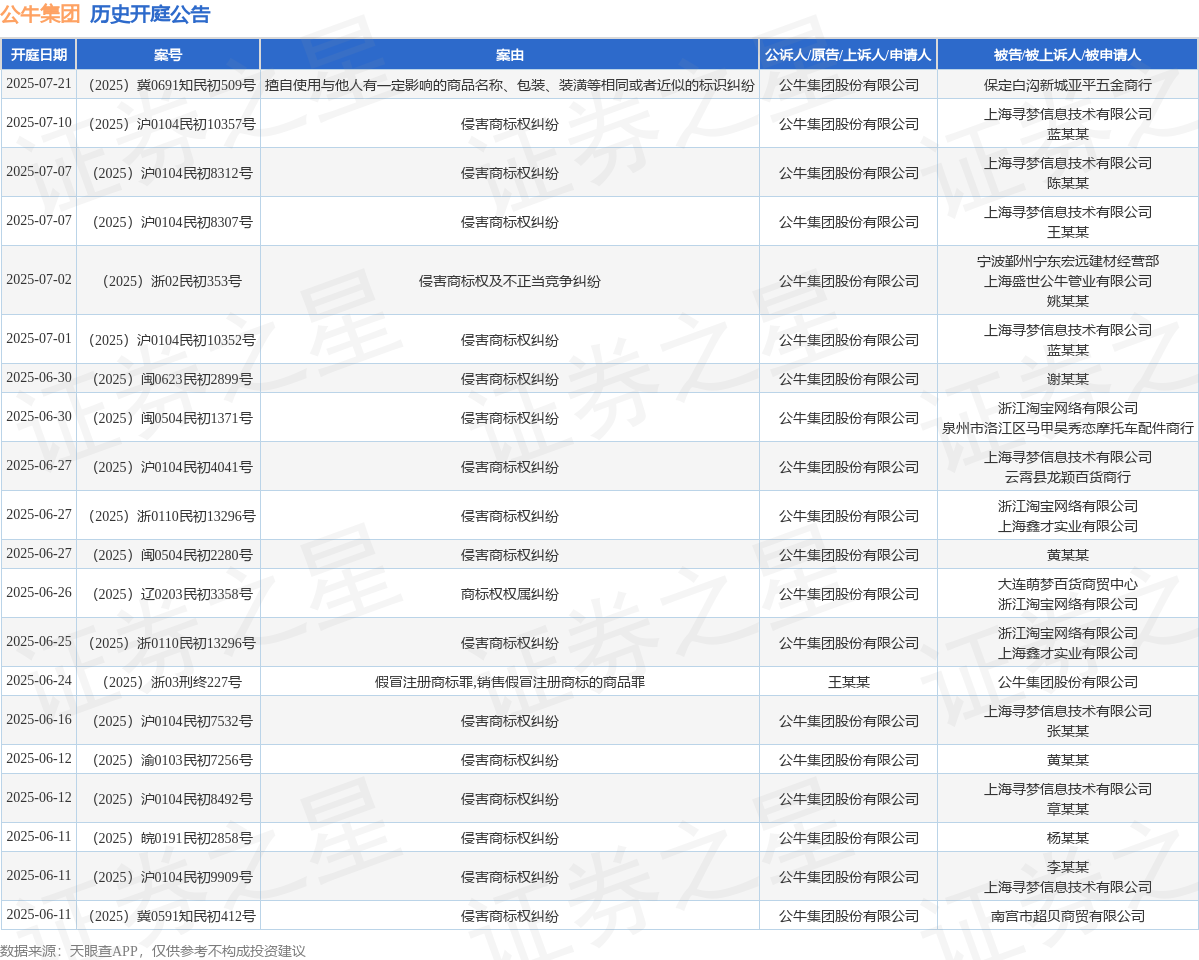Image resolution: width=1199 pixels, height=960 pixels.
Task: Open case （2025）浙03刑终227号
Action: [168, 682]
